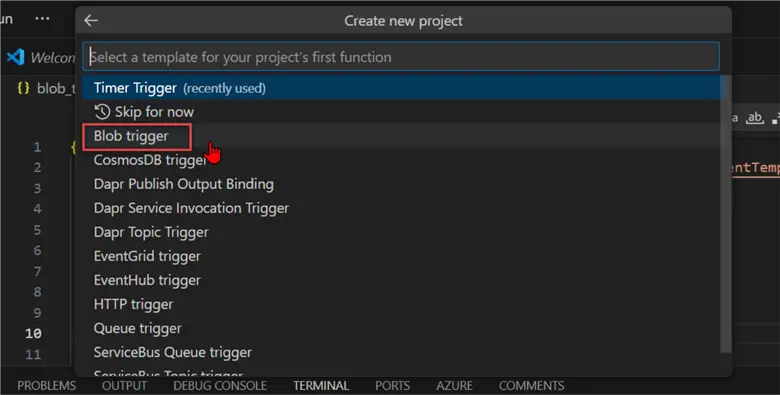Open the TERMINAL panel tab
This screenshot has height=395, width=780.
pyautogui.click(x=321, y=386)
